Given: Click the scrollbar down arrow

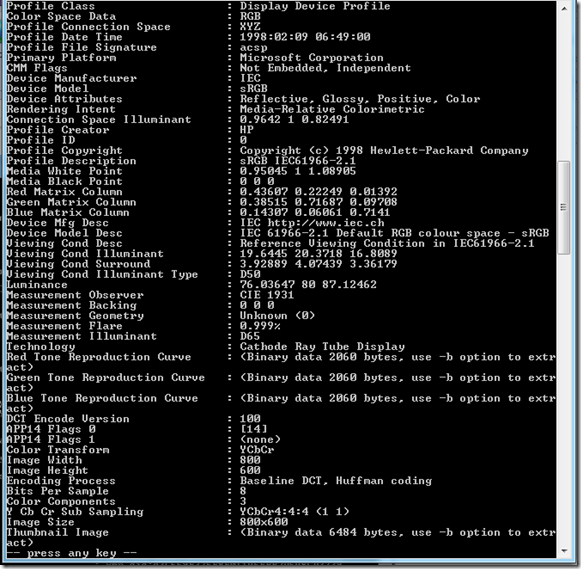Looking at the screenshot, I should point(564,551).
